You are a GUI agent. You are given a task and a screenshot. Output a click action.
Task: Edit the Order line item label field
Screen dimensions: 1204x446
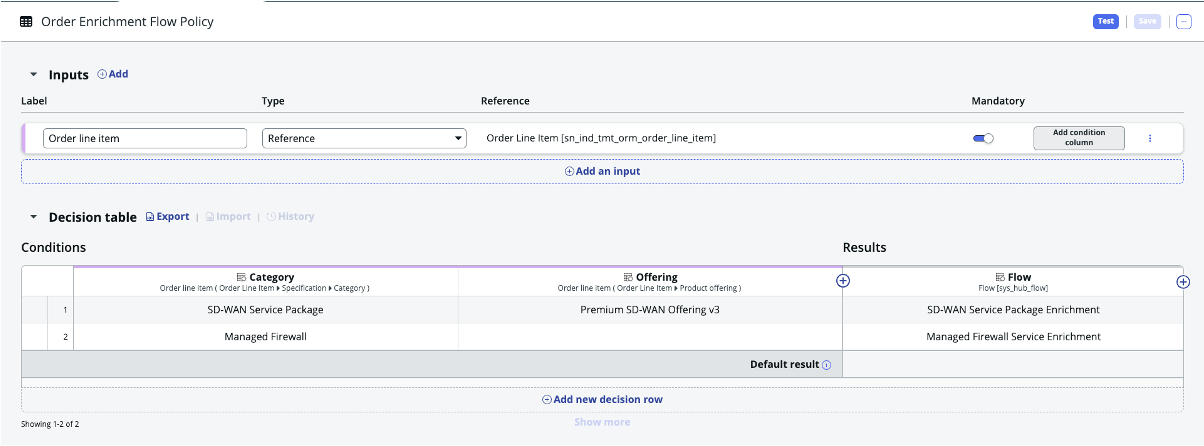[x=145, y=138]
